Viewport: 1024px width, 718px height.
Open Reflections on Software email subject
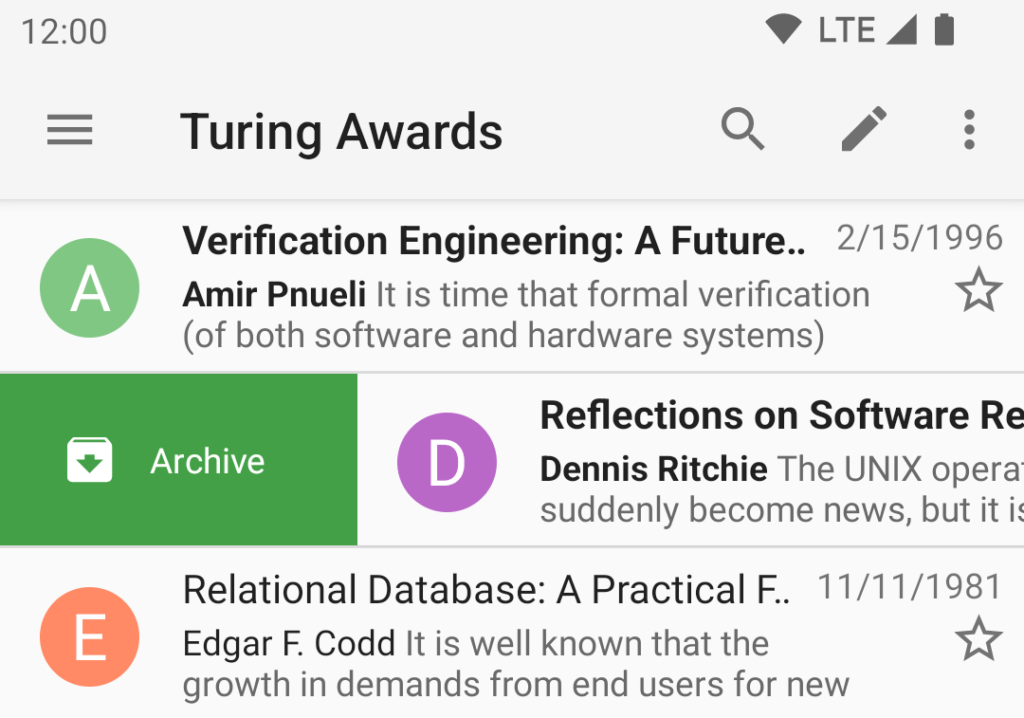(x=780, y=415)
